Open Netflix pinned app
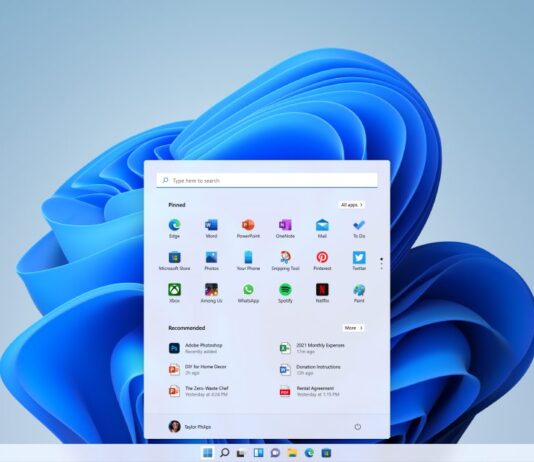 coord(322,293)
